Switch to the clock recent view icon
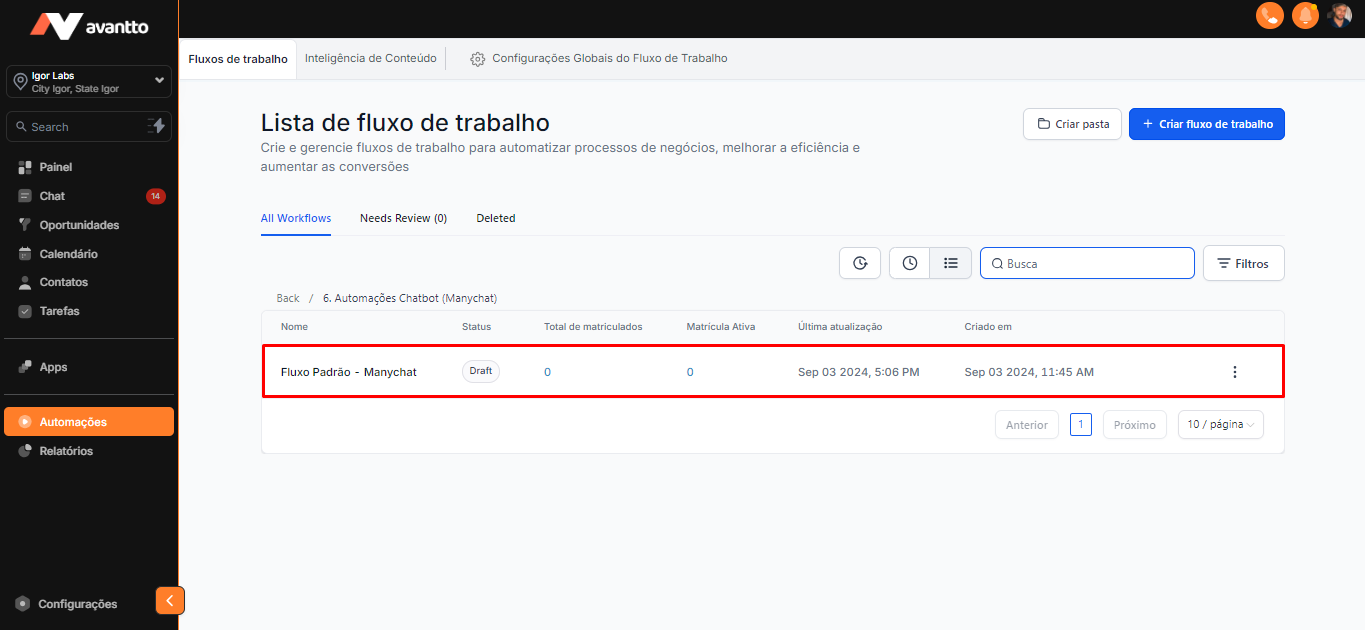Viewport: 1365px width, 630px height. [x=910, y=263]
